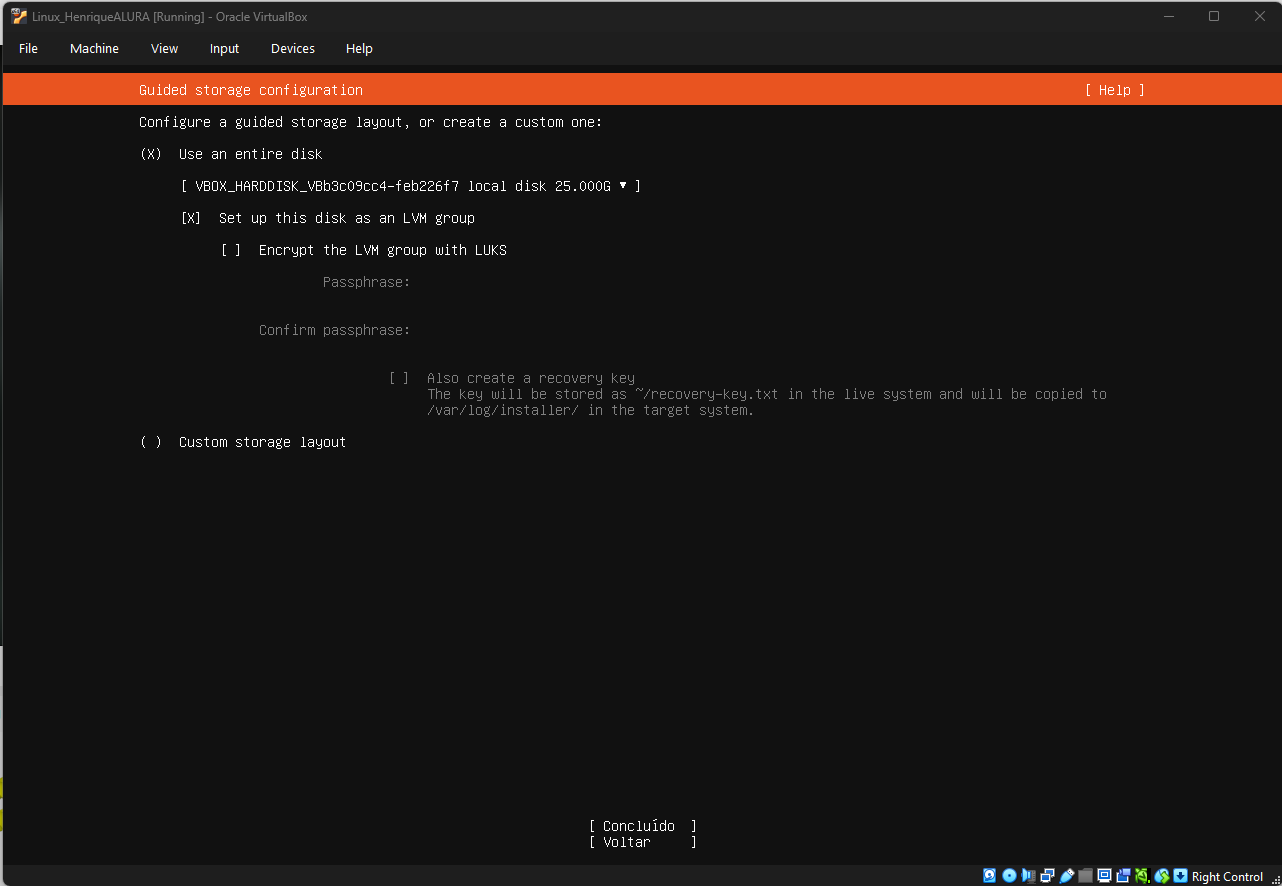Image resolution: width=1282 pixels, height=886 pixels.
Task: Click the audio status icon
Action: (x=1028, y=876)
